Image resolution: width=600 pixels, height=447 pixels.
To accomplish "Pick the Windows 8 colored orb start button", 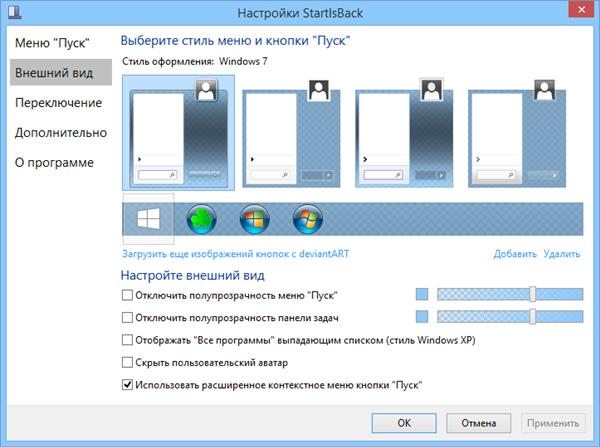I will [255, 219].
